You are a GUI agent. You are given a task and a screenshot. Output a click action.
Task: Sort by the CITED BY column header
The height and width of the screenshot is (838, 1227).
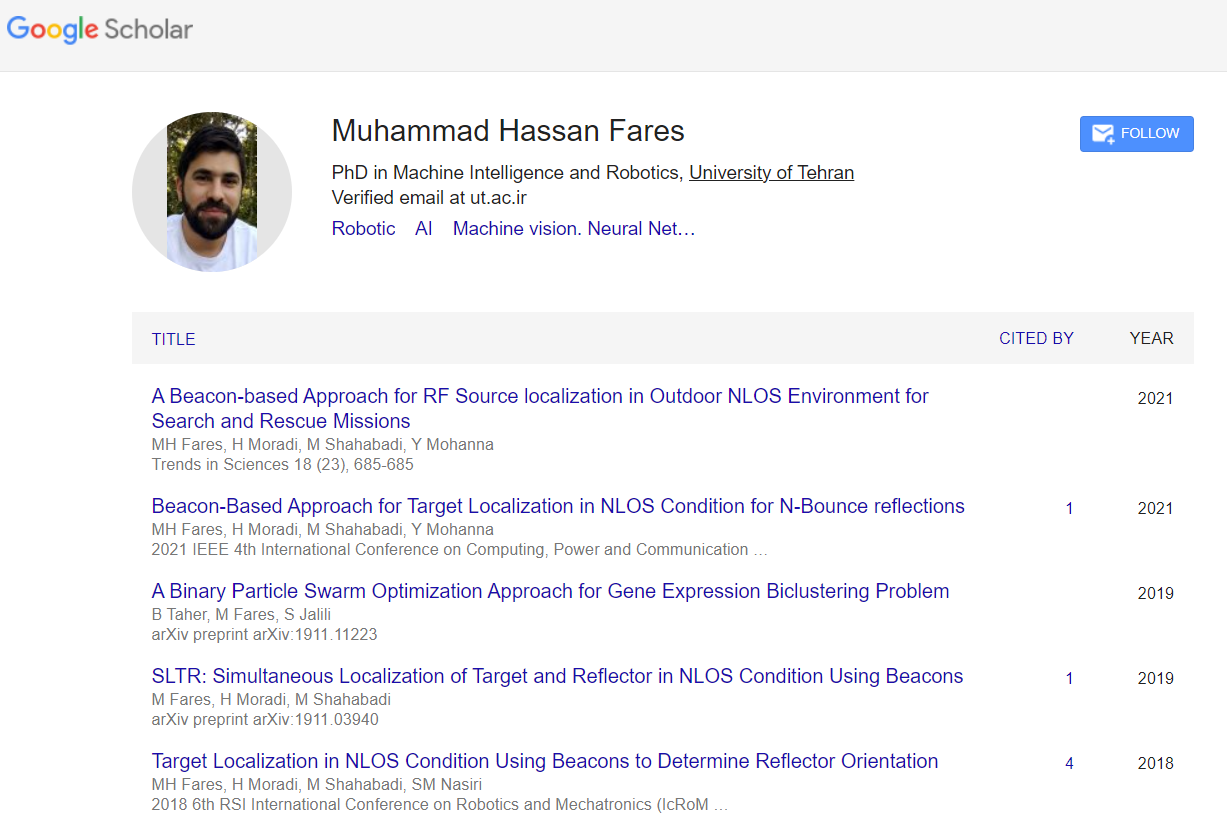[x=1036, y=339]
